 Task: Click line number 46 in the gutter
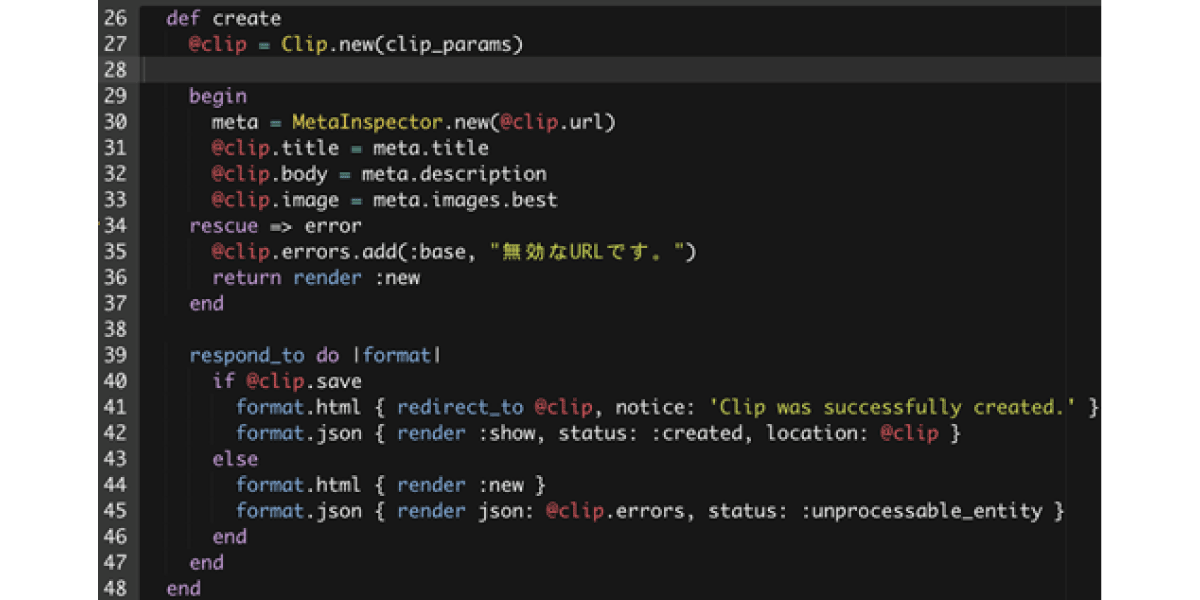(x=115, y=538)
